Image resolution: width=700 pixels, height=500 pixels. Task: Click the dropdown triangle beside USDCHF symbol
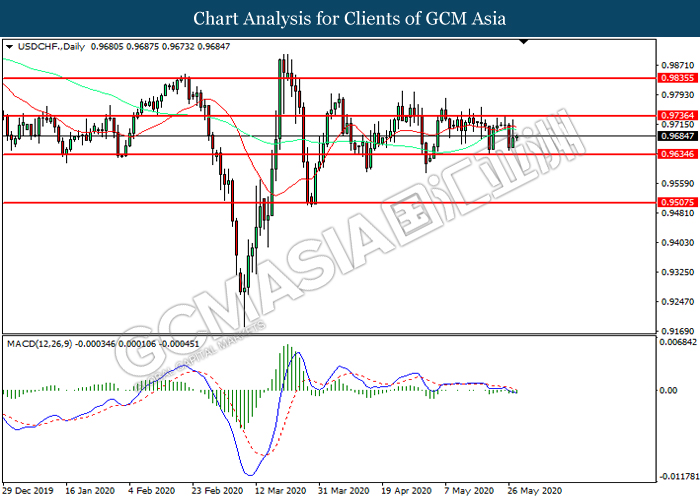click(9, 47)
